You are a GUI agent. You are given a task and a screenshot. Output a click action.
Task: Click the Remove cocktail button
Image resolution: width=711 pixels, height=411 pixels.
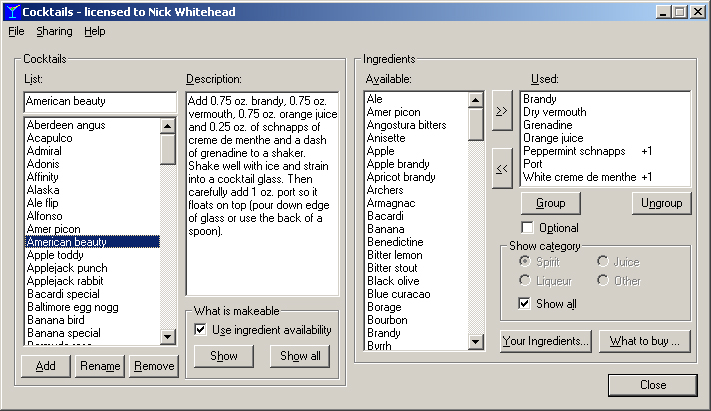tap(154, 366)
